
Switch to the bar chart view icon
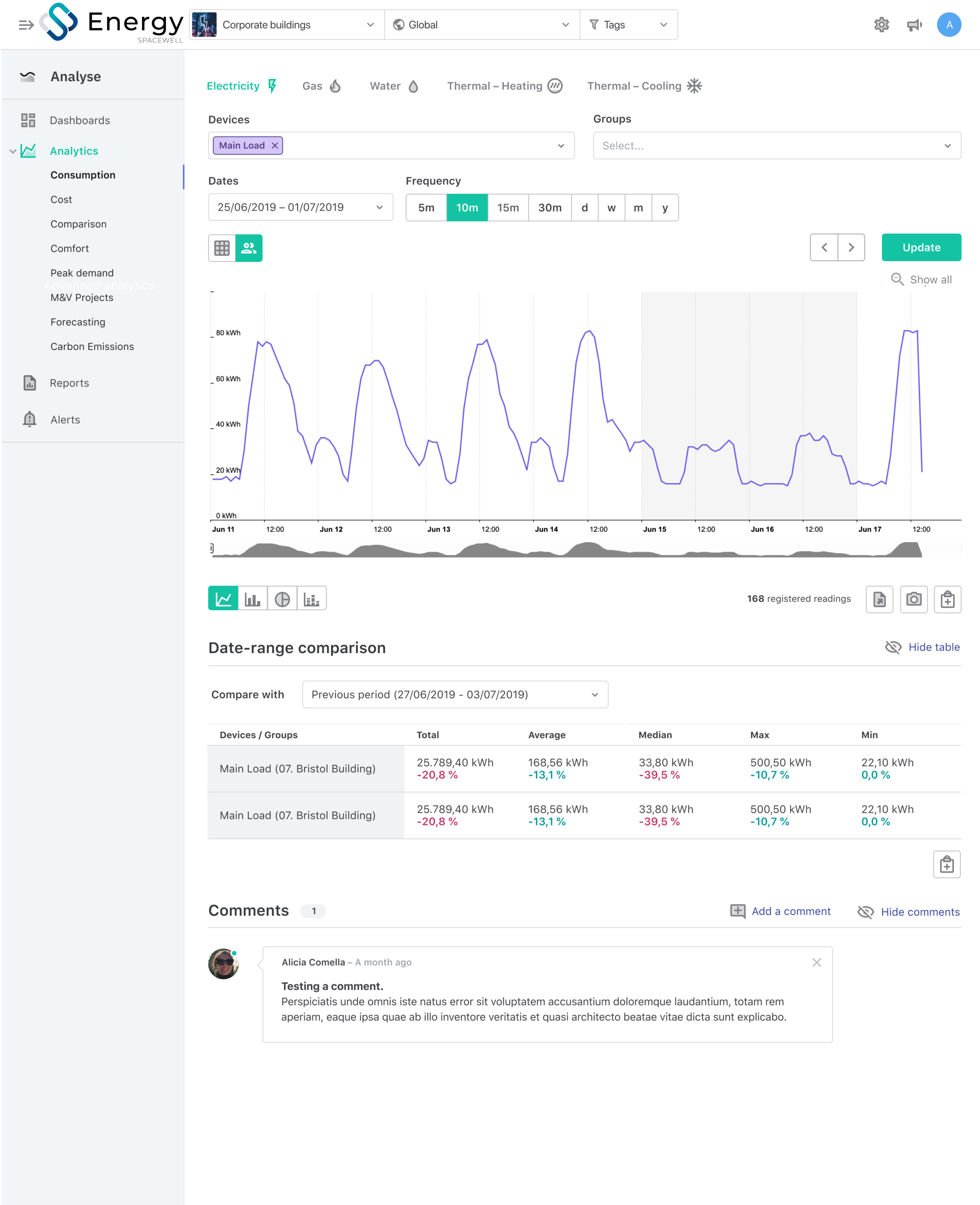tap(253, 598)
